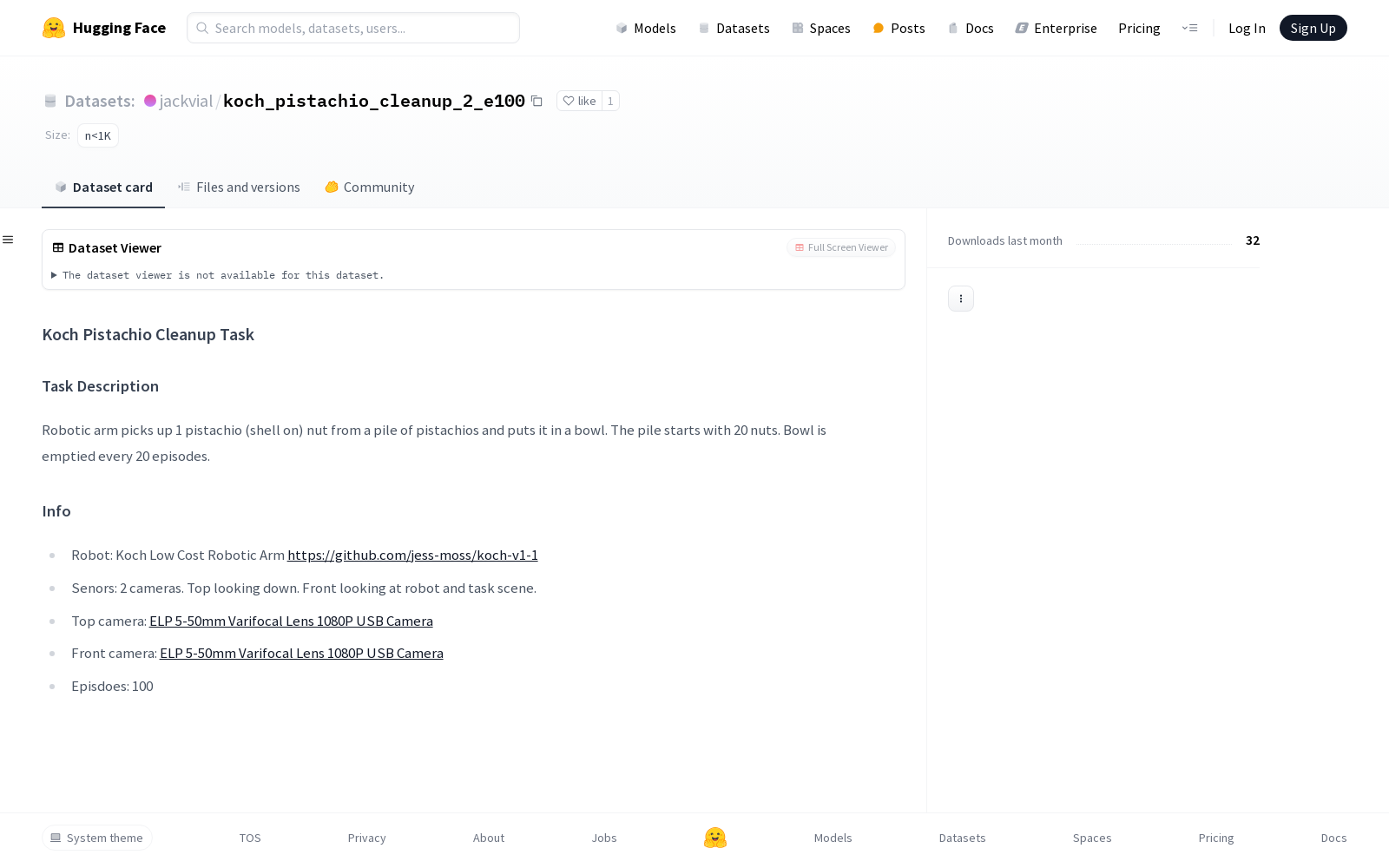
Task: Click the heart like button
Action: pyautogui.click(x=579, y=102)
